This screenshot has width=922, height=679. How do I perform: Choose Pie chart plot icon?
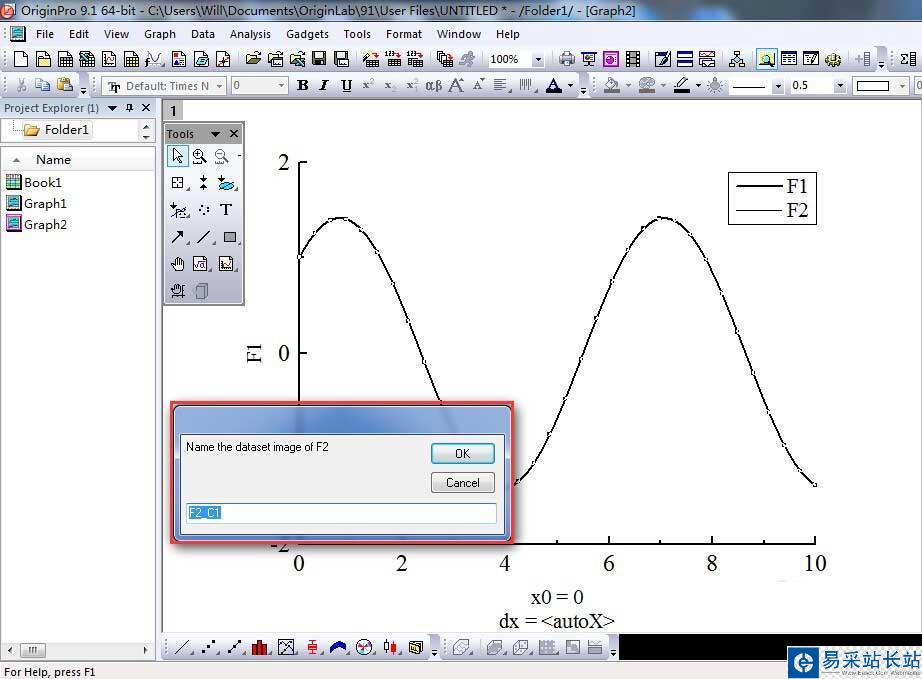[365, 648]
